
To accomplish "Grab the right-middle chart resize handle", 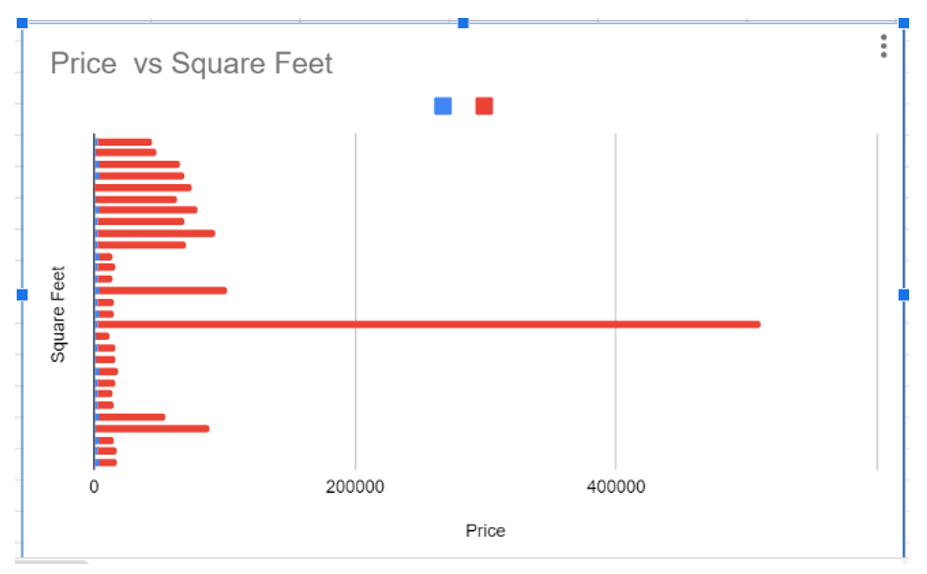I will pos(903,294).
